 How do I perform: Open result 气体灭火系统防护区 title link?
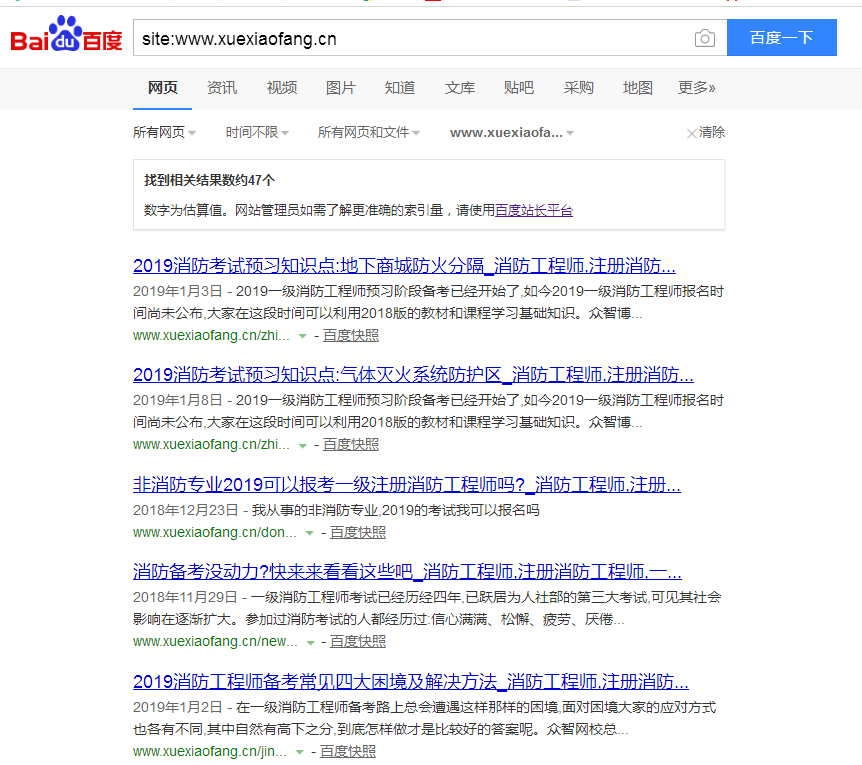pos(413,375)
